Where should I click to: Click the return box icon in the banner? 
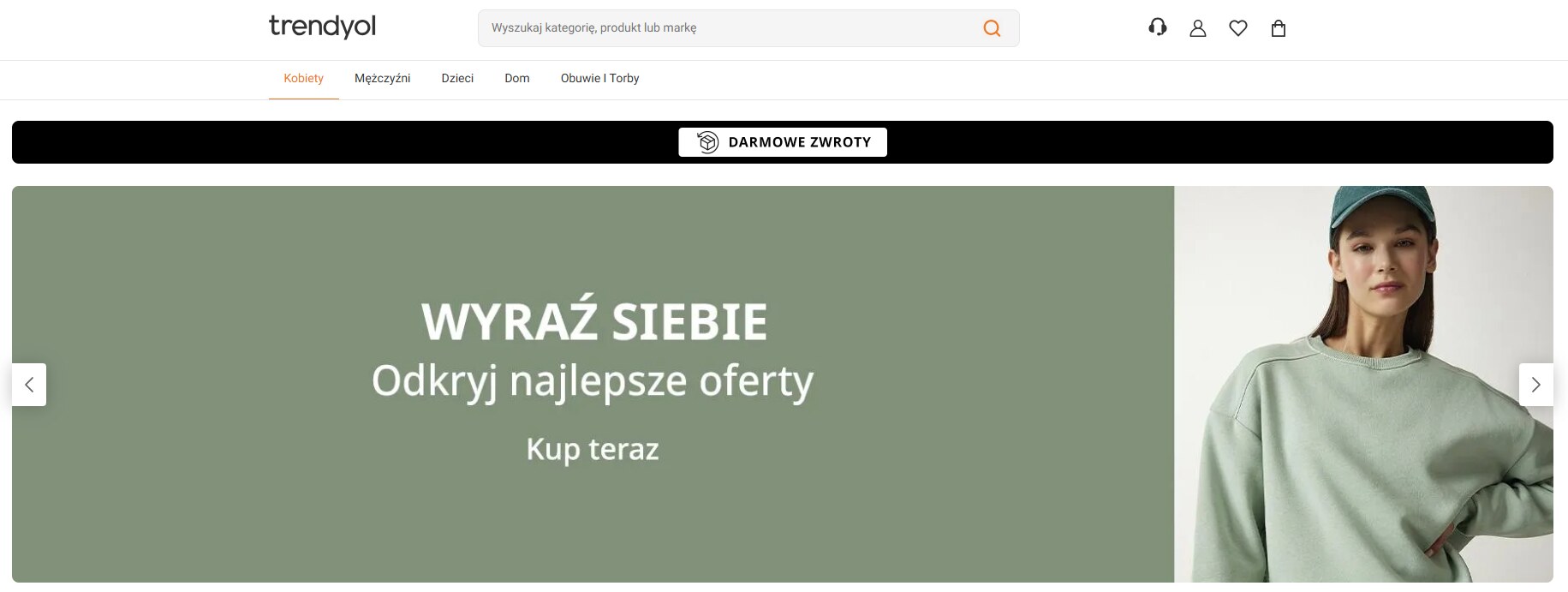[707, 142]
